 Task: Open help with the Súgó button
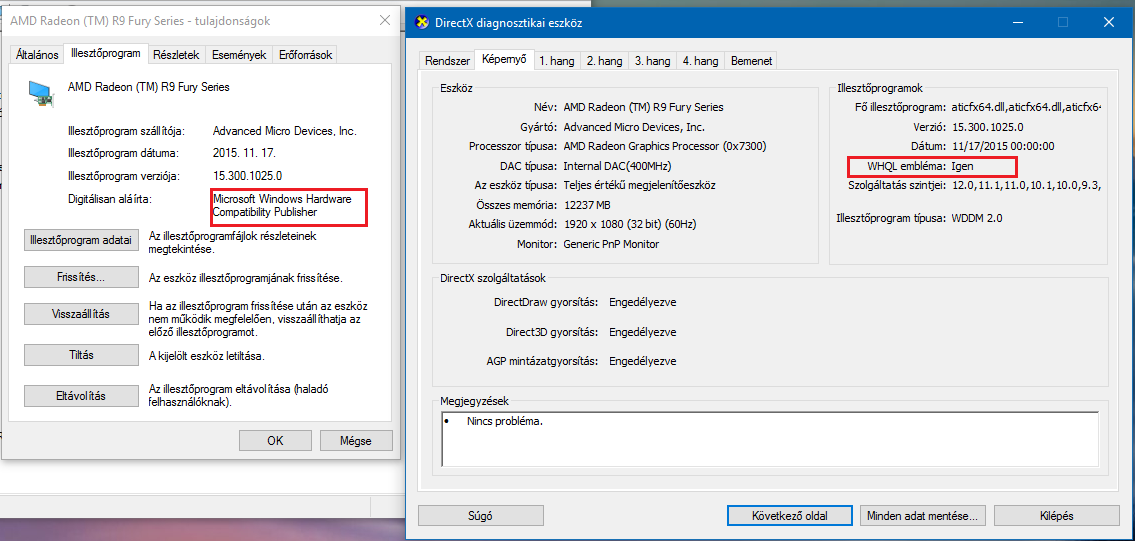481,516
